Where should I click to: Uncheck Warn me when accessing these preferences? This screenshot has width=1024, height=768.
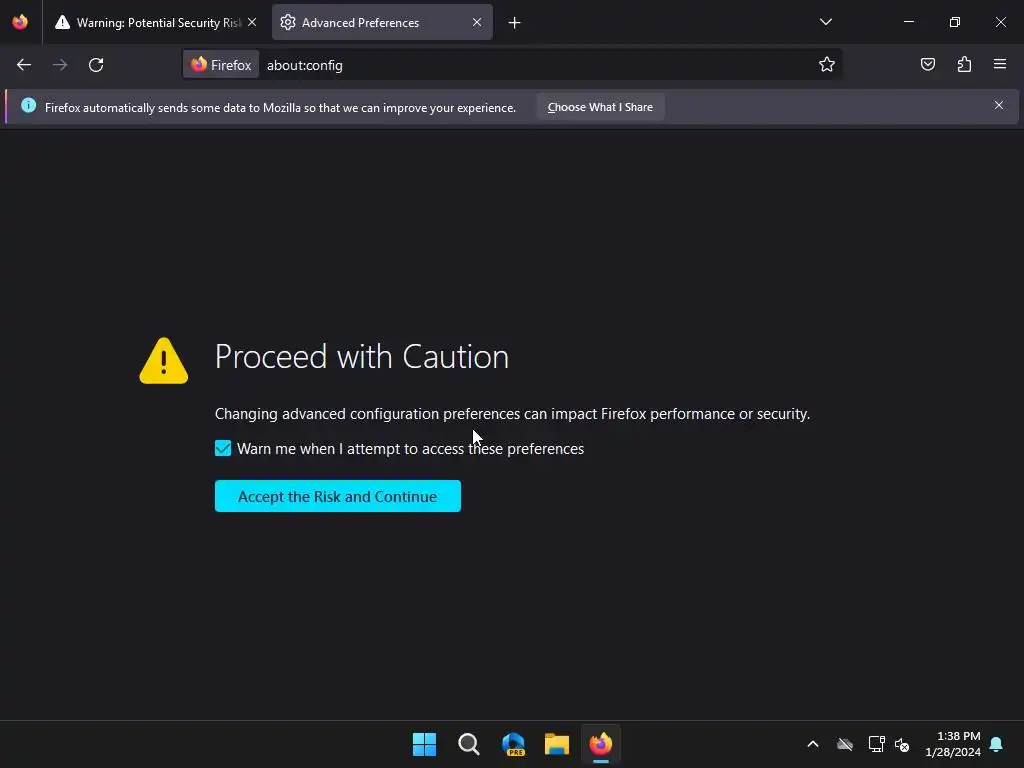coord(223,449)
